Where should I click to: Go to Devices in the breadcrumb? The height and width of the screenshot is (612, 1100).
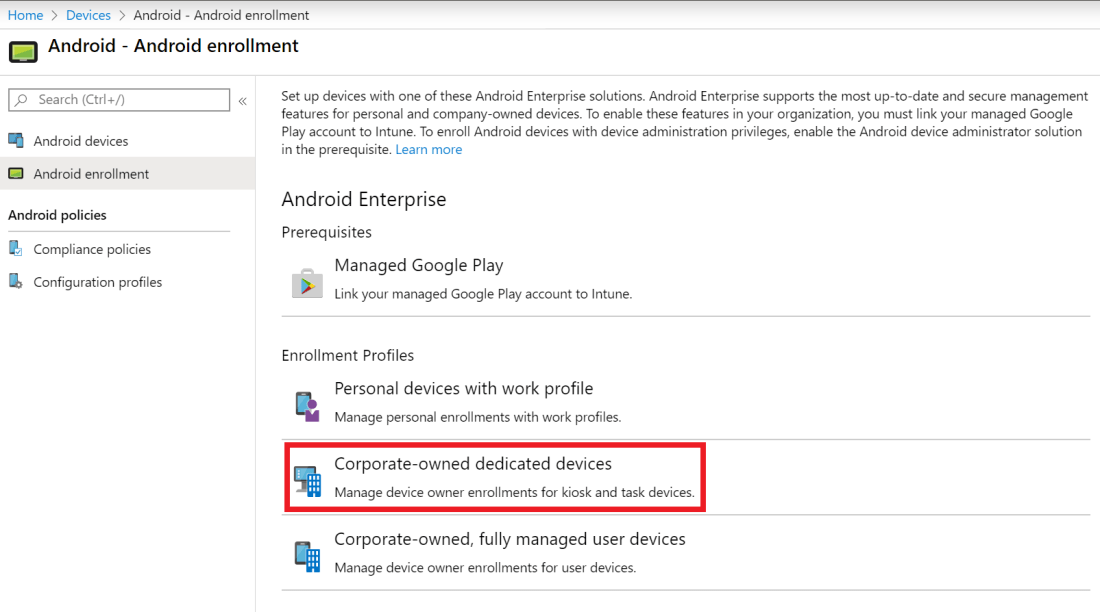(x=88, y=15)
